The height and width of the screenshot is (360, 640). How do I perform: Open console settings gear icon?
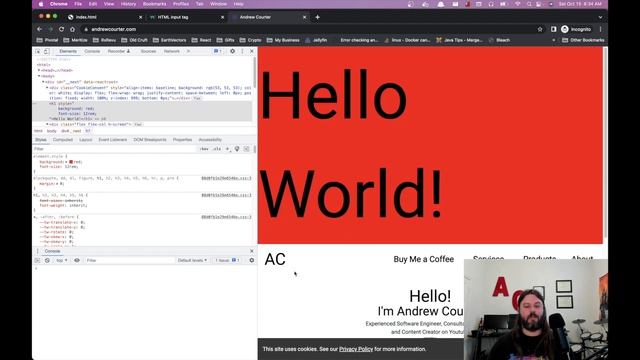[251, 260]
